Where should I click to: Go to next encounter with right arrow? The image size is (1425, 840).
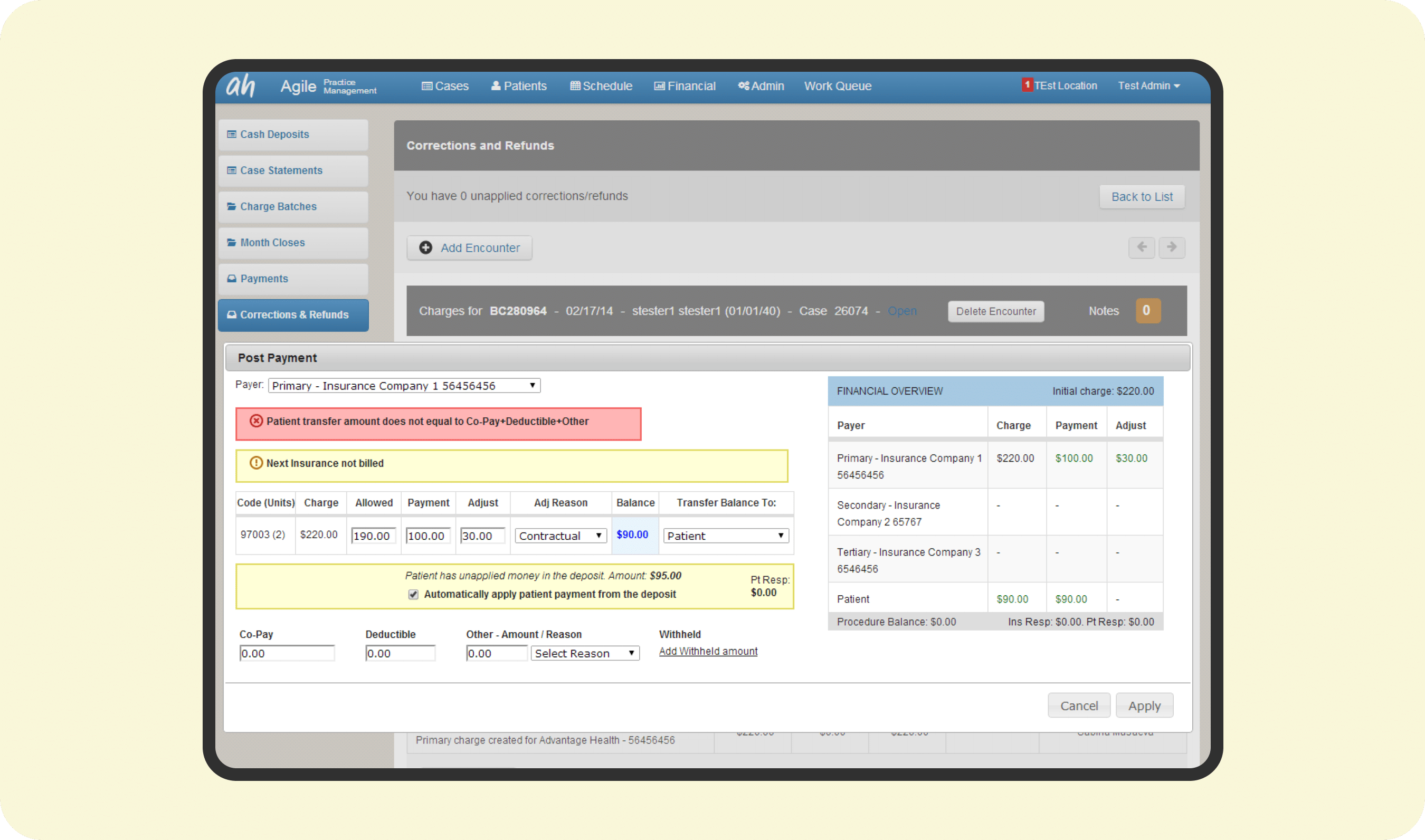1171,247
